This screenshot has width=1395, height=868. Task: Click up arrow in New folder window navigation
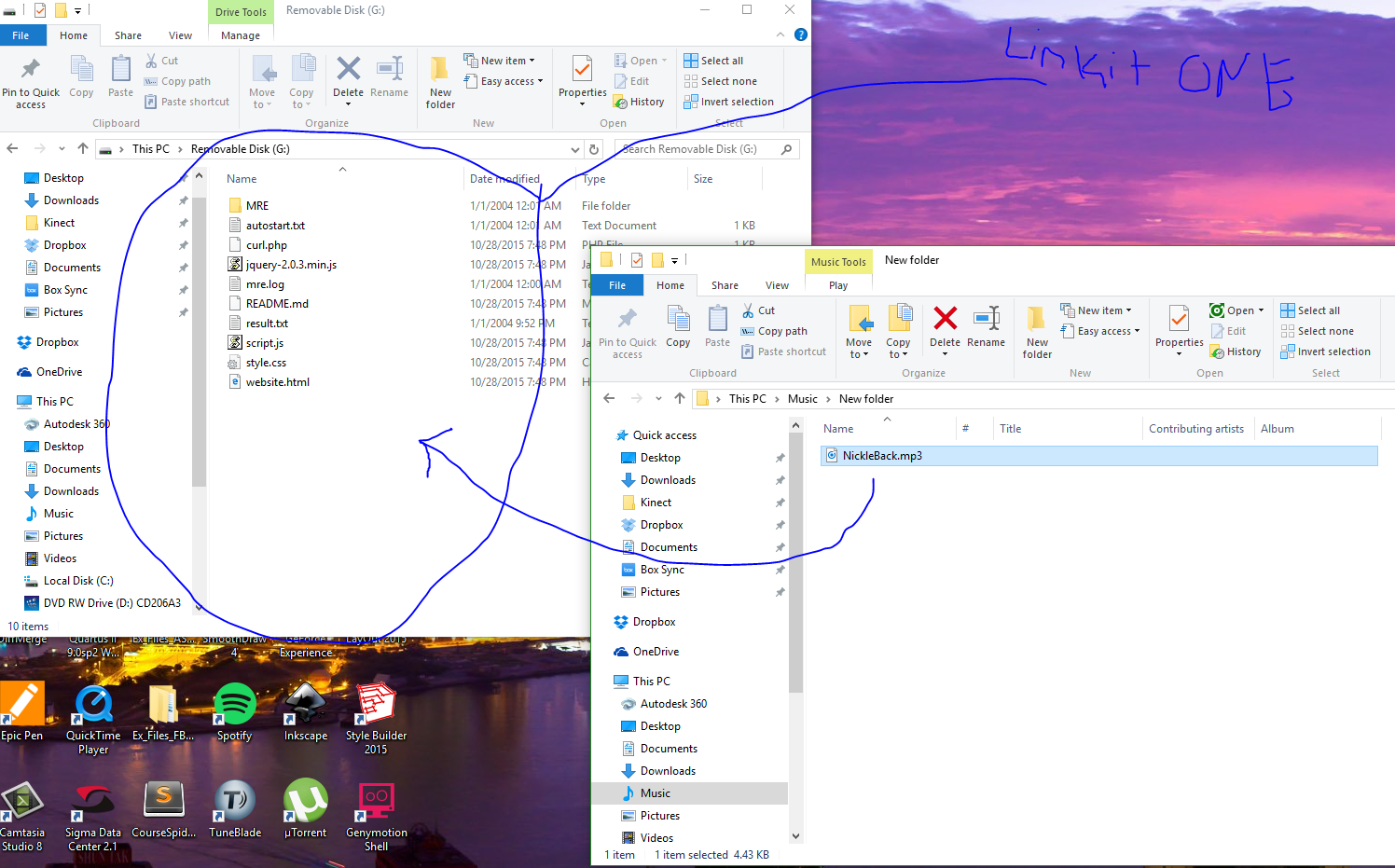680,398
